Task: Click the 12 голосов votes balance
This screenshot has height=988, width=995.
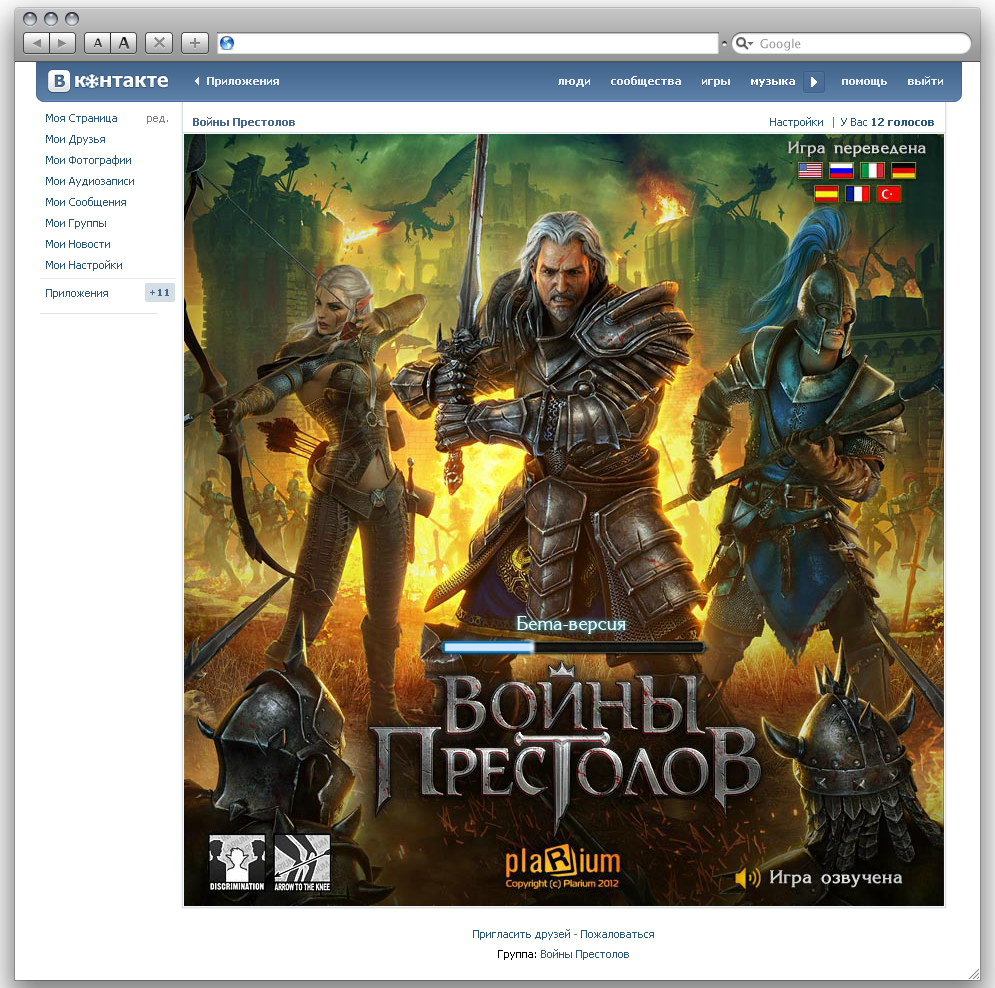Action: click(x=902, y=122)
